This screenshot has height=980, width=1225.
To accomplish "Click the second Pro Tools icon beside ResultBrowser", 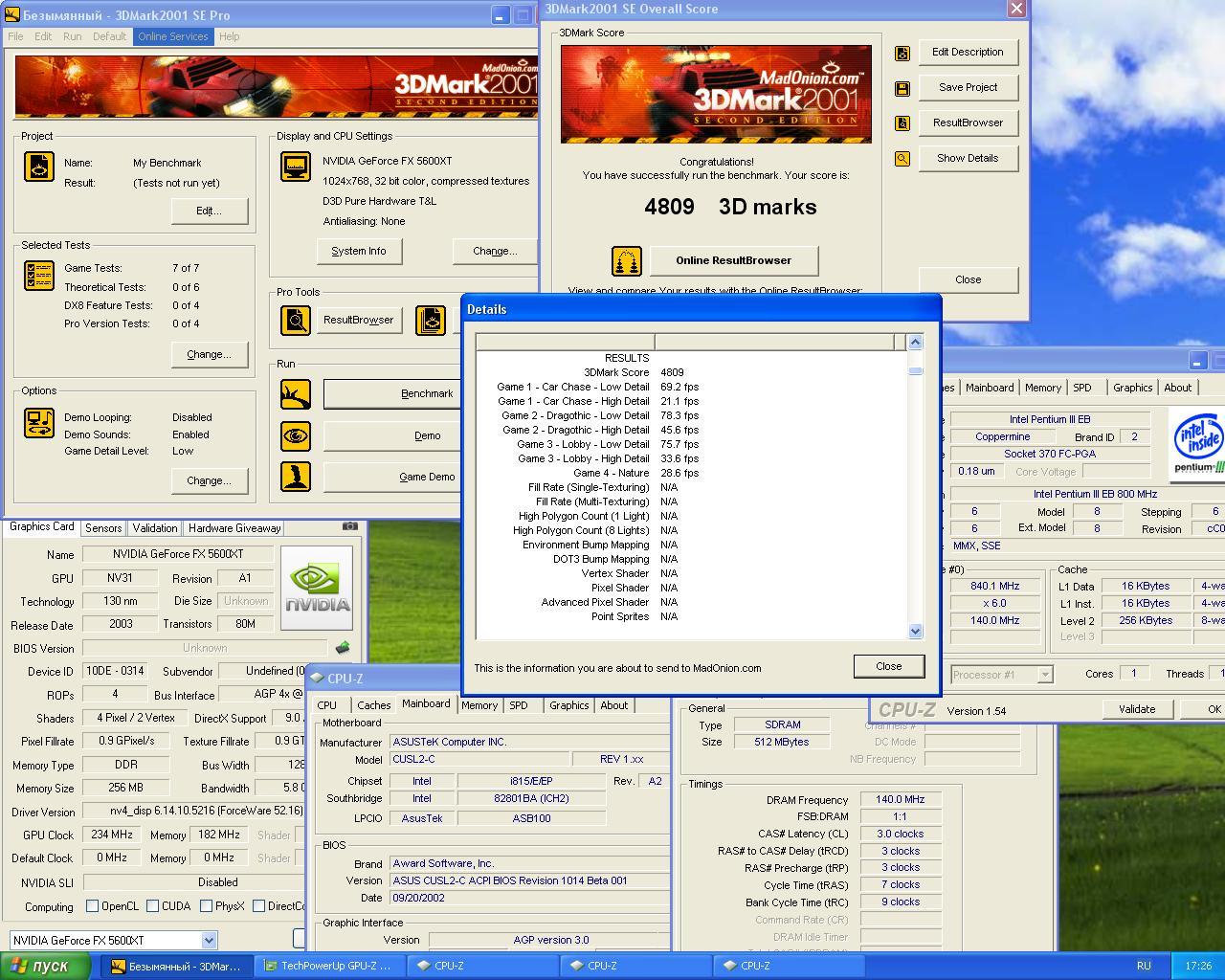I will pos(431,320).
